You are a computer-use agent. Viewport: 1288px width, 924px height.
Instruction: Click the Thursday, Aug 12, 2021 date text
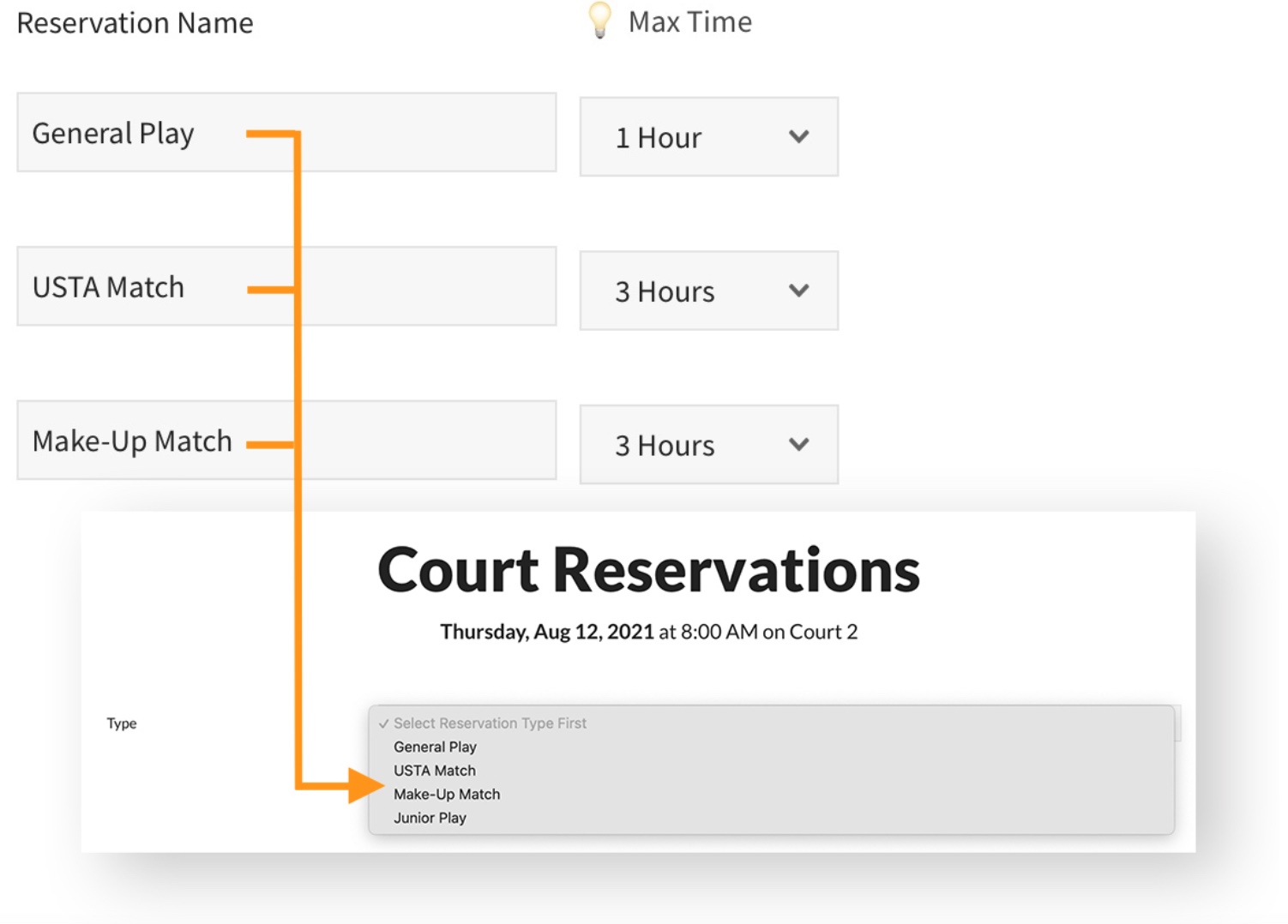coord(547,632)
